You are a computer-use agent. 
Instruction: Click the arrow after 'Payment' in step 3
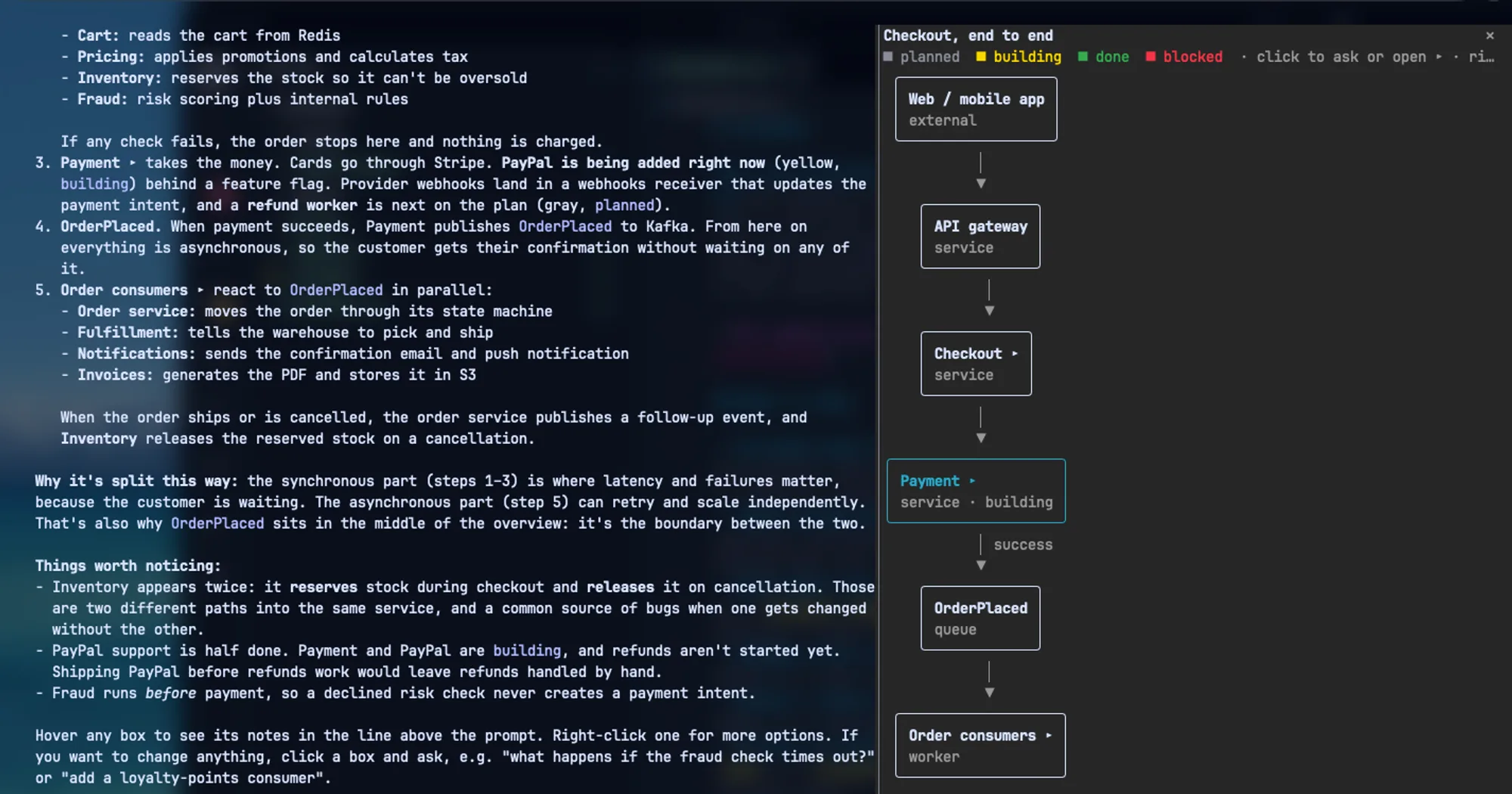(x=132, y=163)
